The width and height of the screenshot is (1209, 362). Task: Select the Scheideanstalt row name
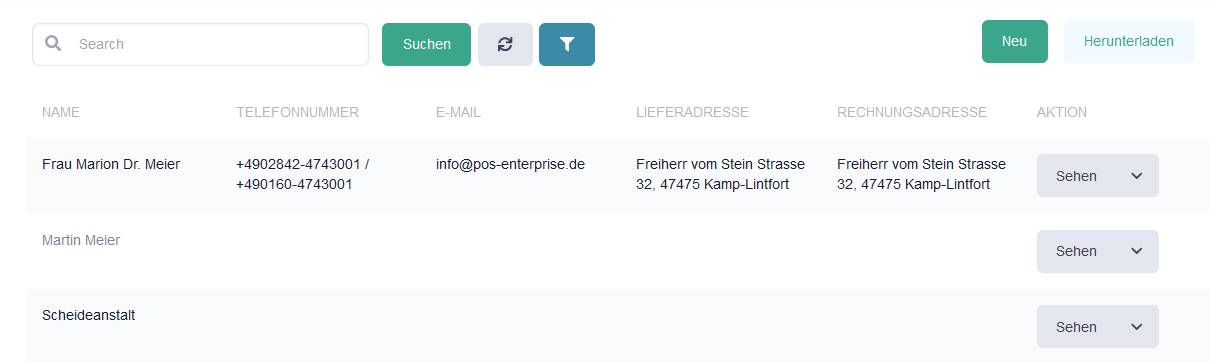point(89,315)
